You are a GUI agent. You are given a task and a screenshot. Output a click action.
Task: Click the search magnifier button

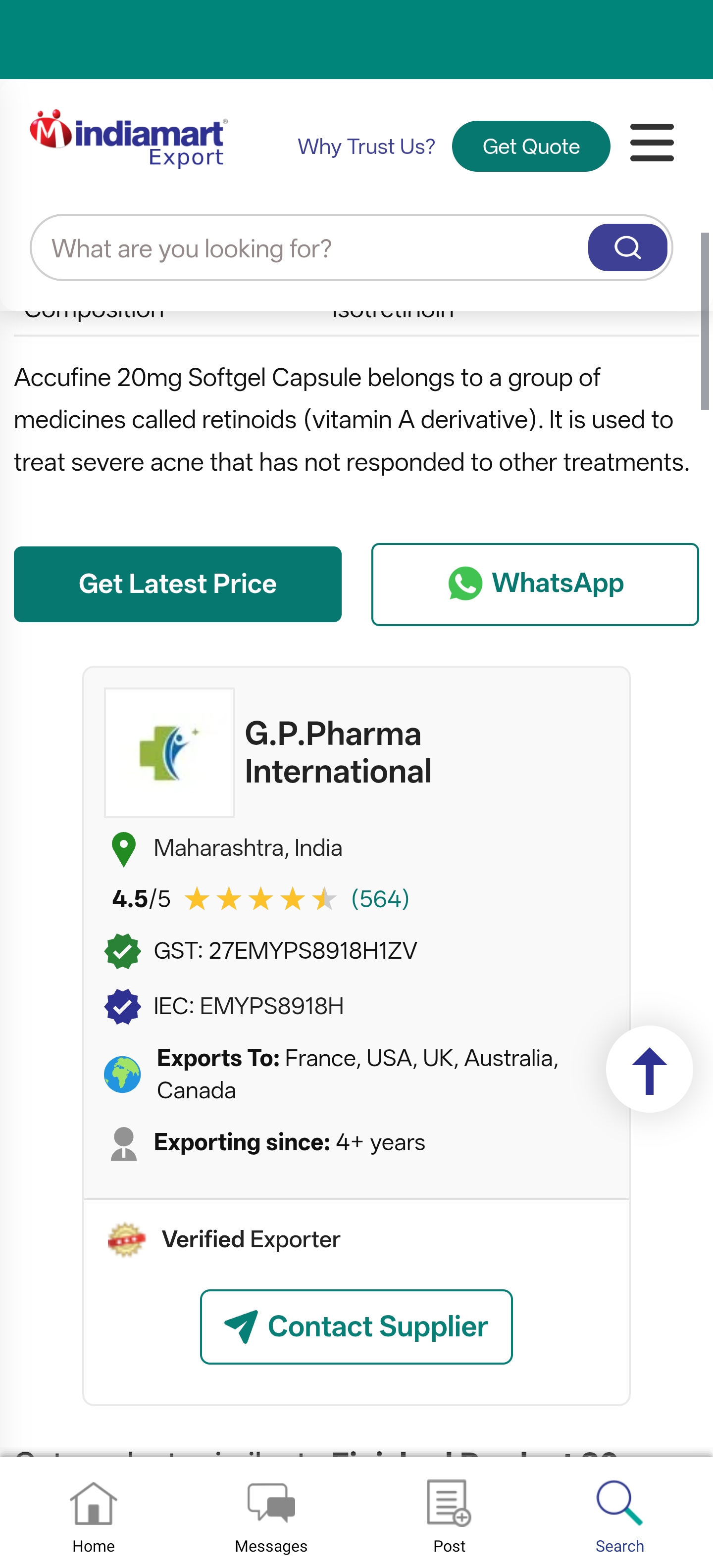[x=627, y=248]
